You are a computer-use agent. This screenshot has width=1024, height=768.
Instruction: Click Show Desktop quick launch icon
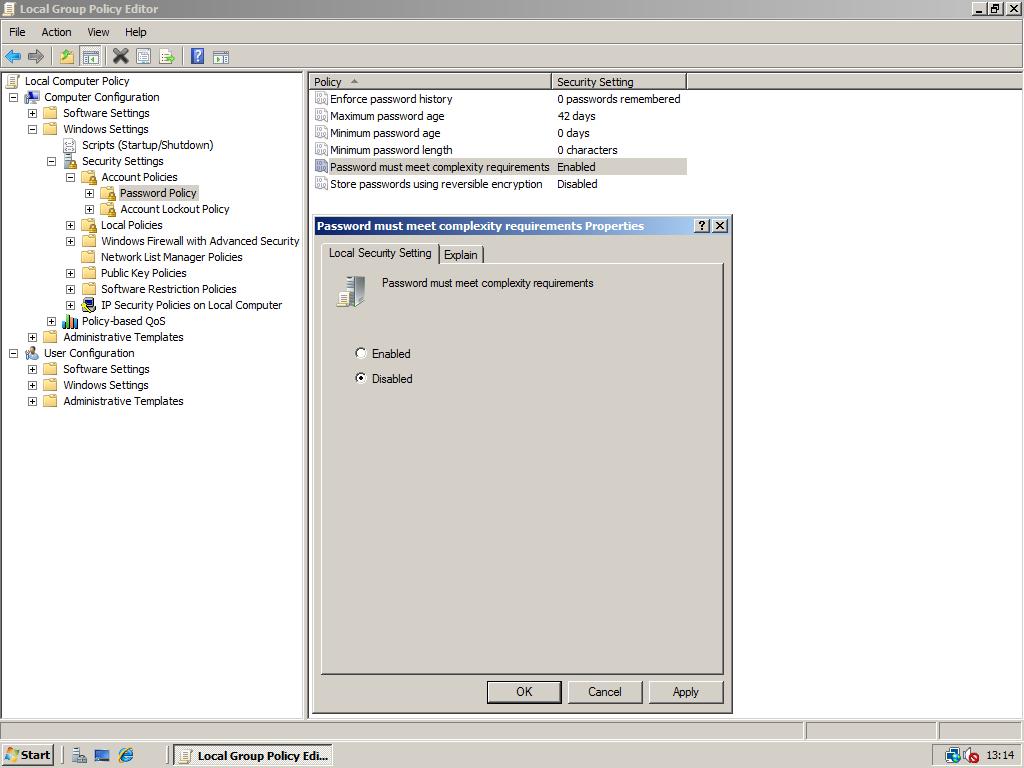102,755
